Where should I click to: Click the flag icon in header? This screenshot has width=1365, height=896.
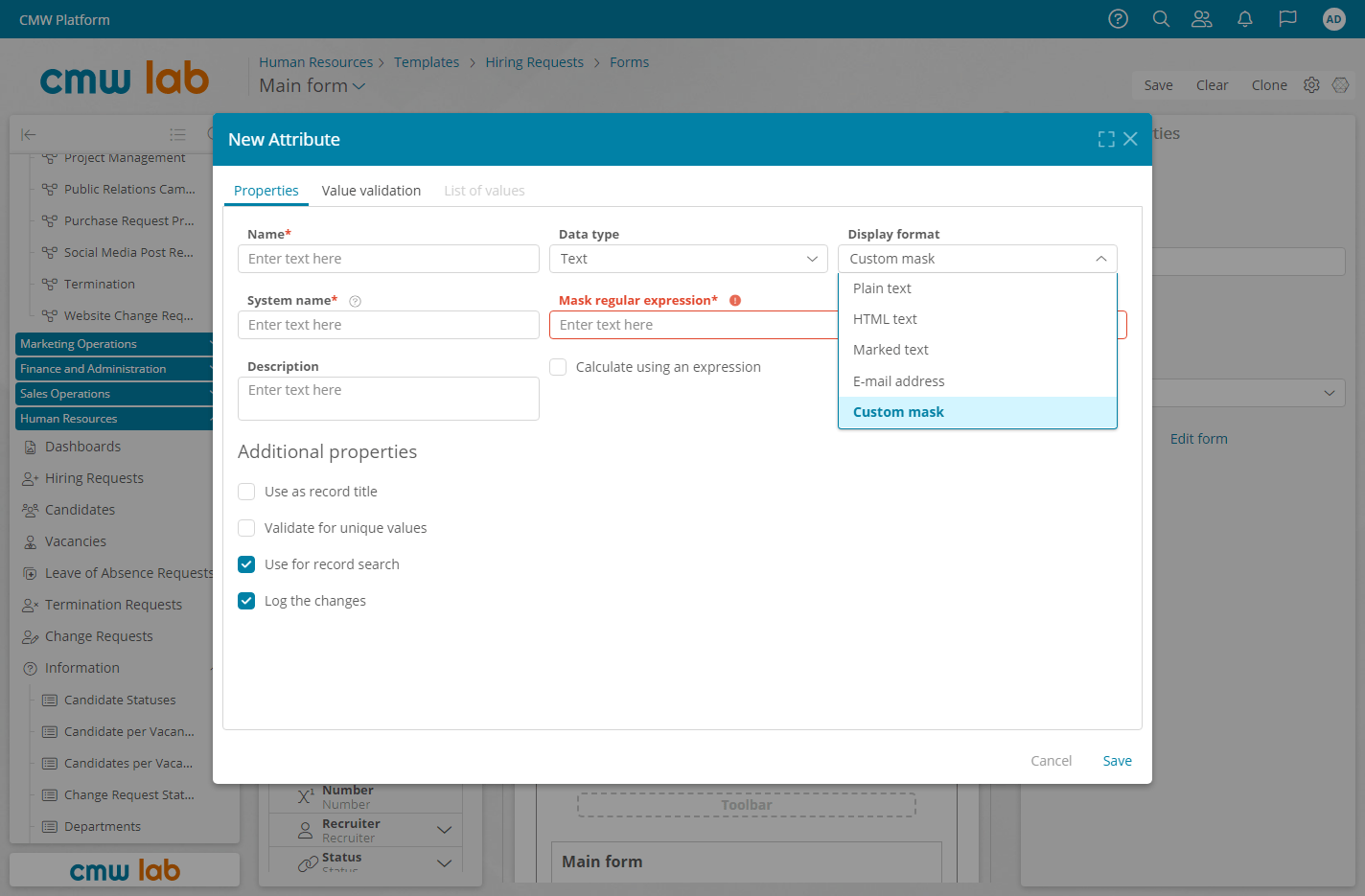click(x=1288, y=19)
